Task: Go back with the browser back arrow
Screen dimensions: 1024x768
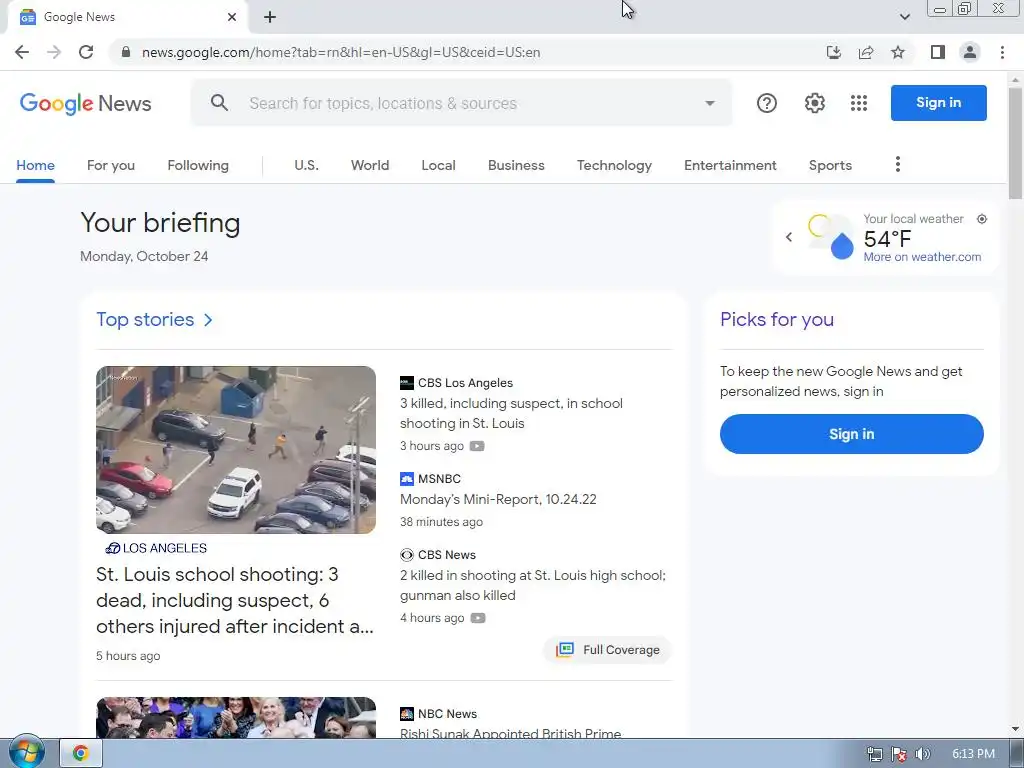Action: [22, 52]
